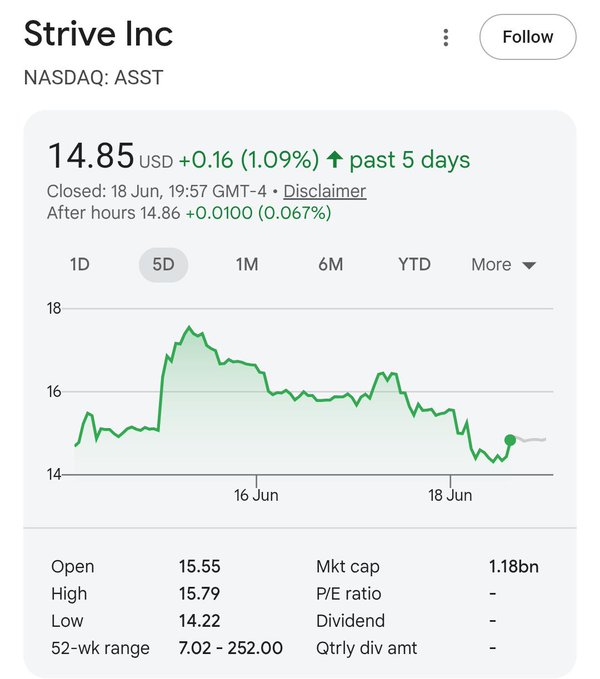Click the Open value 15.55
Screen dimensions: 600x679
[x=200, y=566]
